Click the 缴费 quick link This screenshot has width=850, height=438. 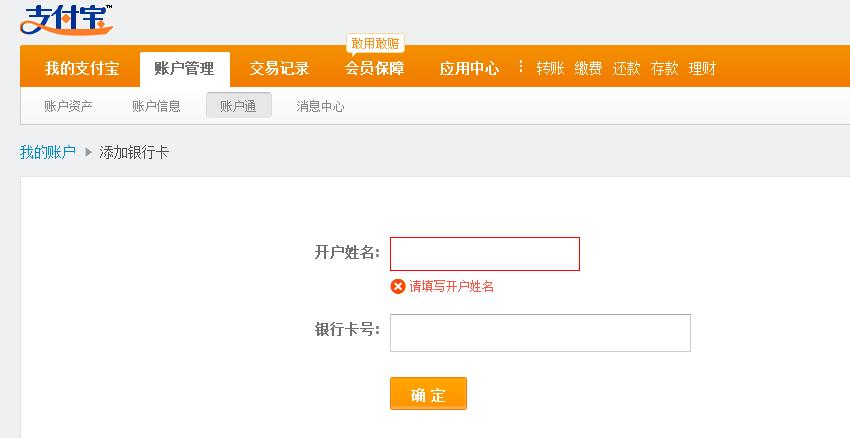pos(588,68)
